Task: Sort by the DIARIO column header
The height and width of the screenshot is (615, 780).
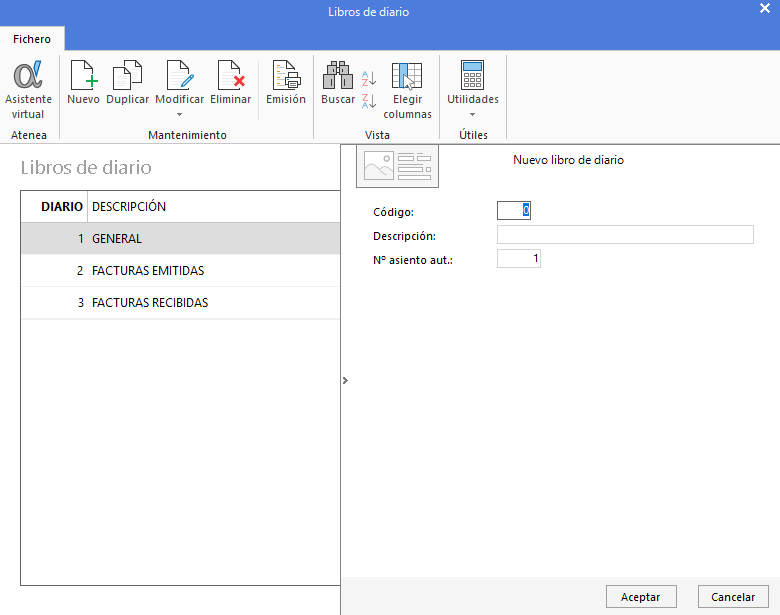Action: 54,206
